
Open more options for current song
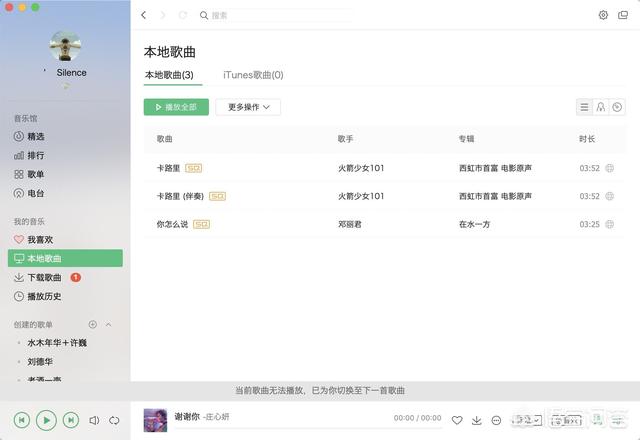point(496,420)
